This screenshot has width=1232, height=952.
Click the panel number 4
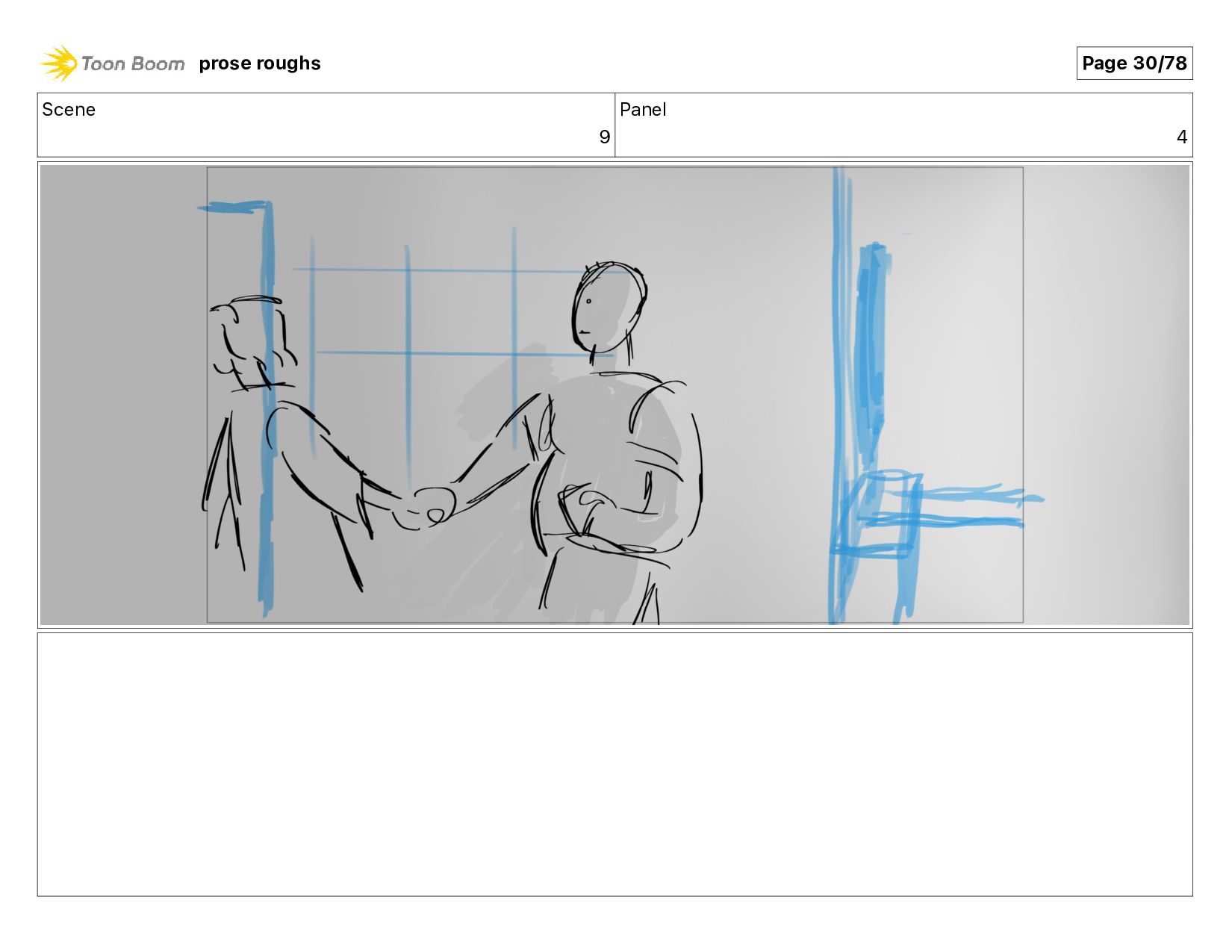point(1181,137)
